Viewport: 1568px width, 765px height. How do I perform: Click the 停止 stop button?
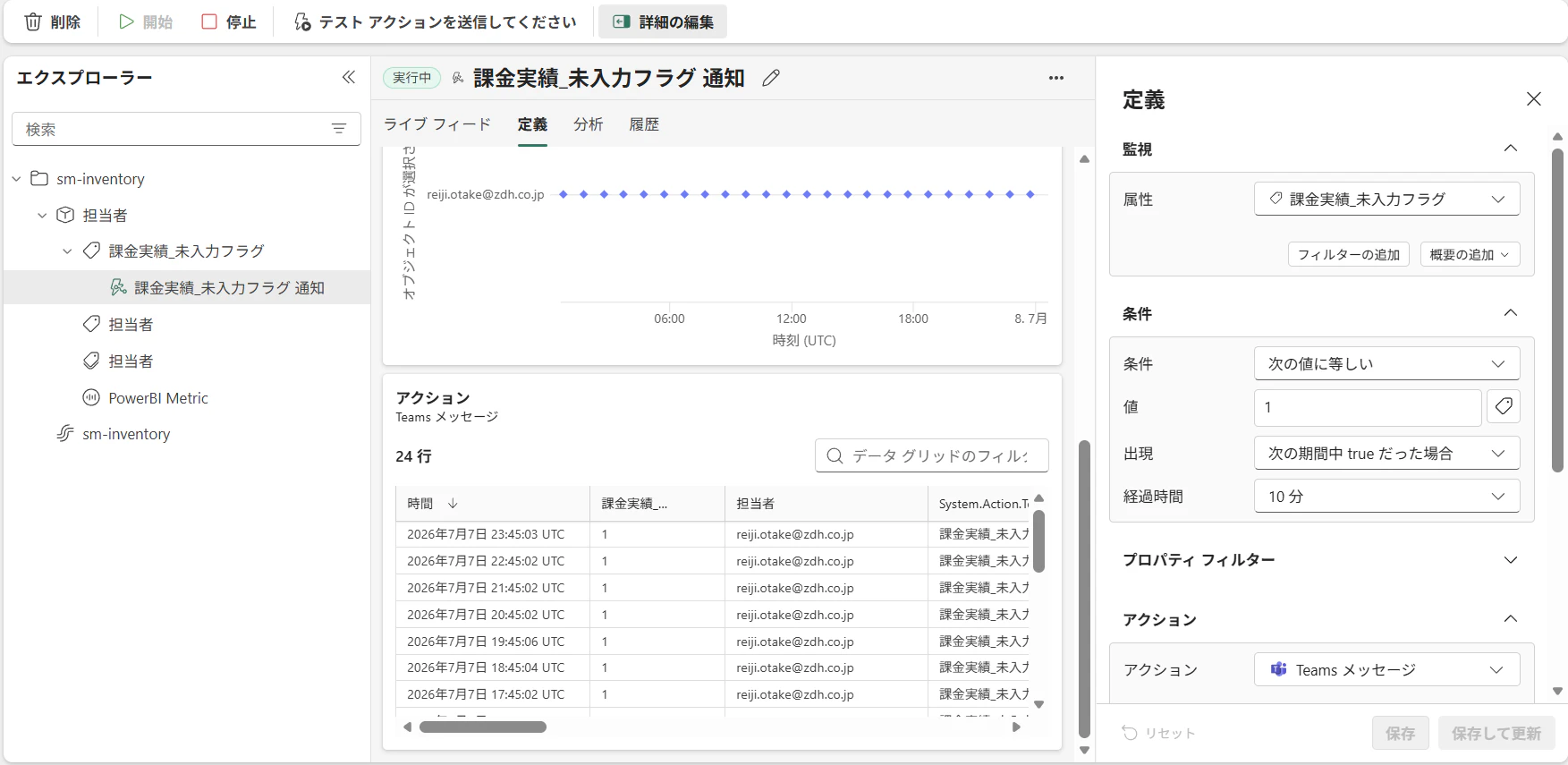pos(229,22)
